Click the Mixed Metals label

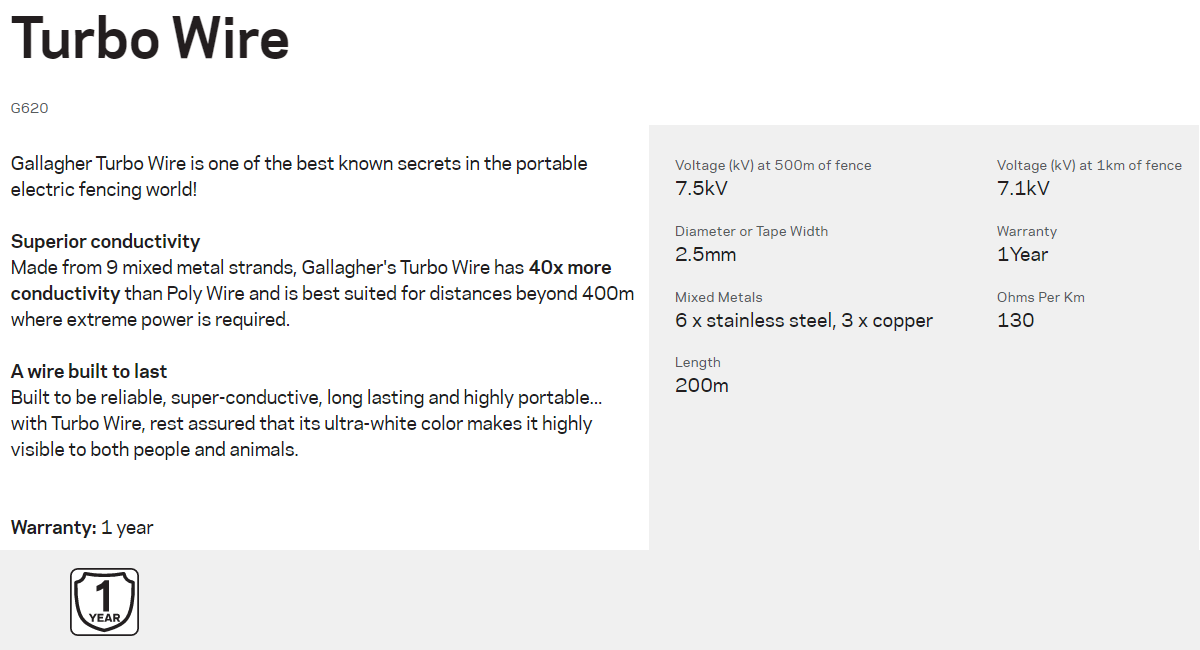(x=718, y=297)
